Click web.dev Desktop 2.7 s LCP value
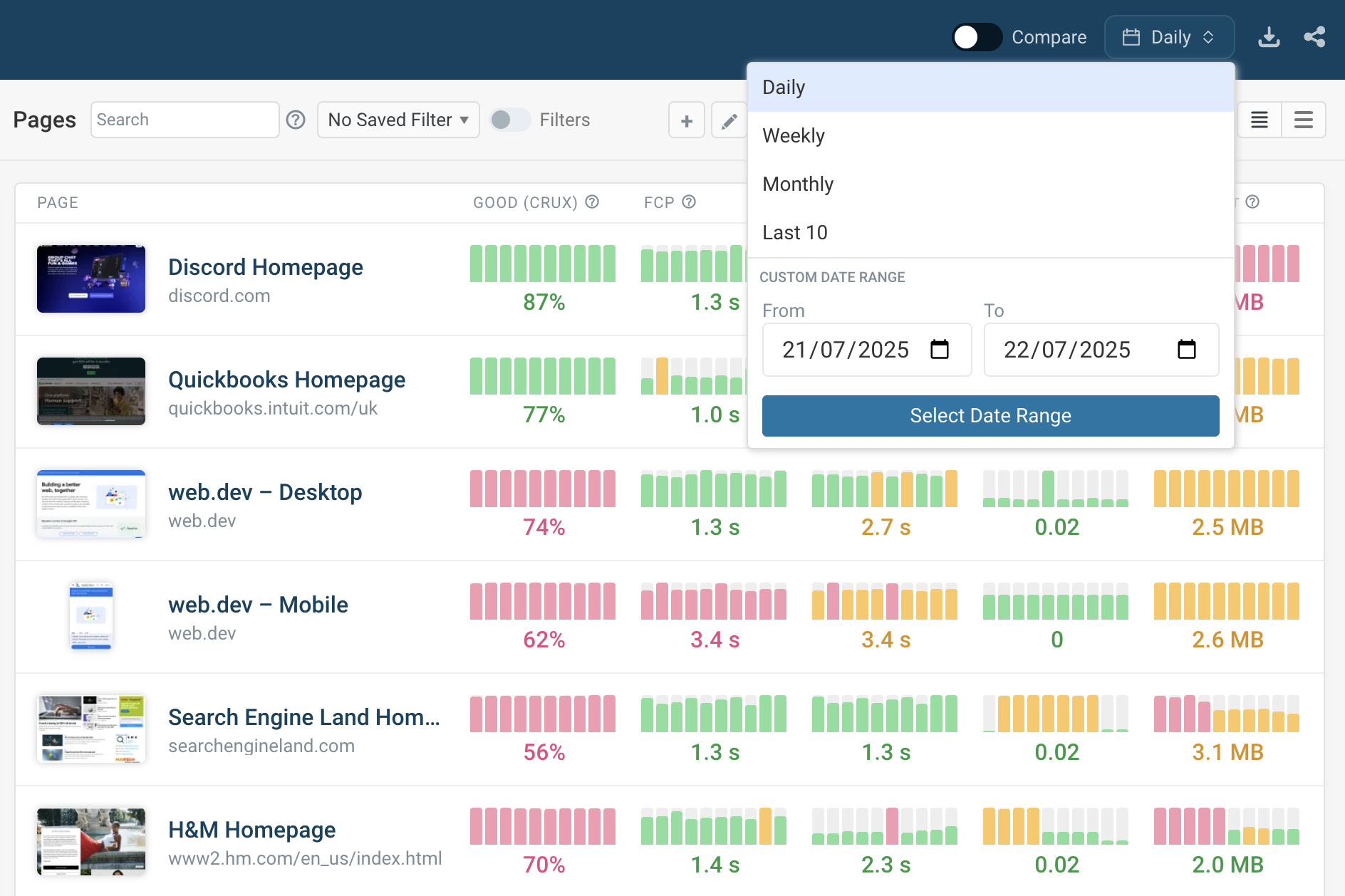 886,527
